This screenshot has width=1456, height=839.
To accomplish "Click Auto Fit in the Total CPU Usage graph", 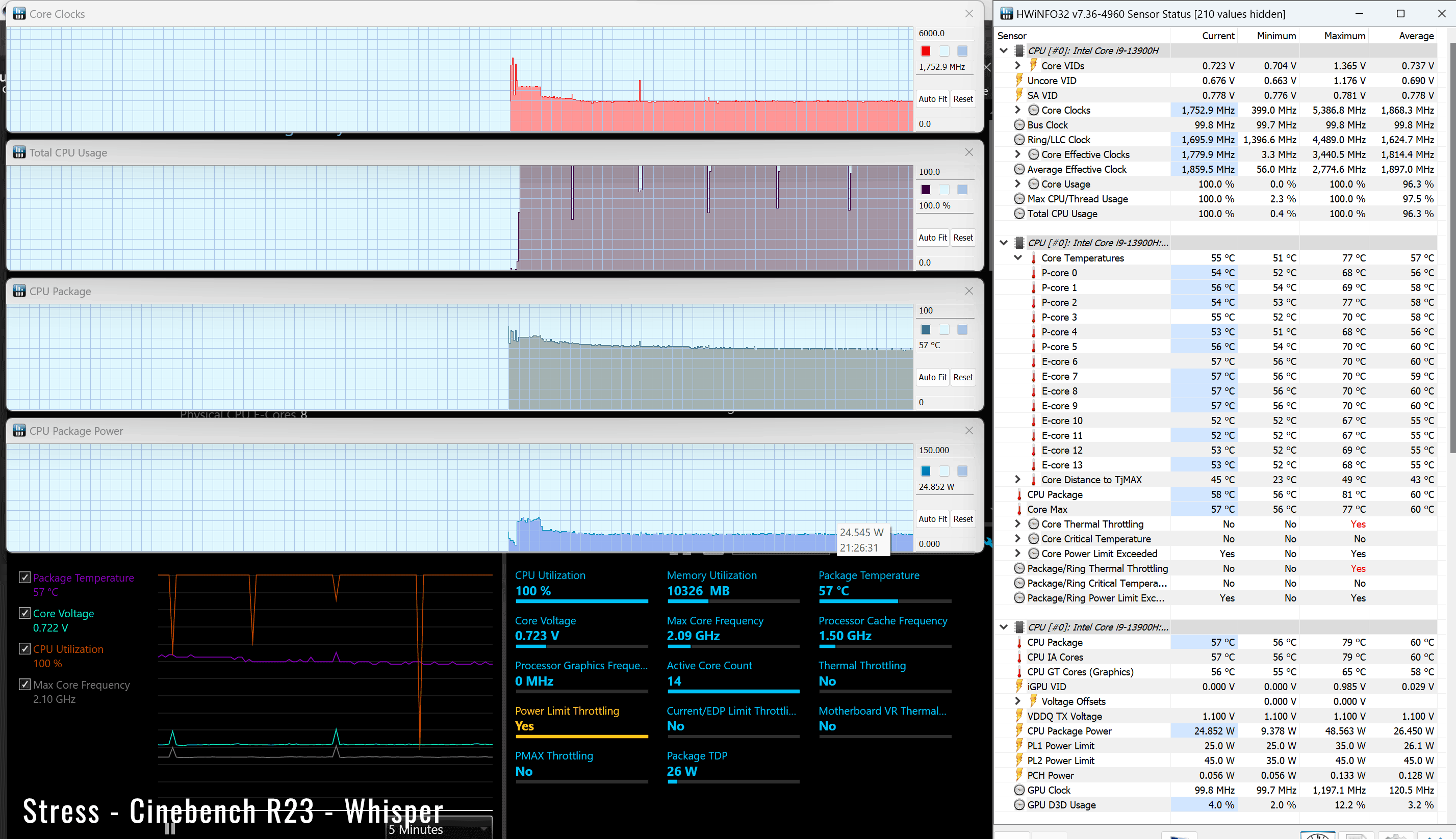I will coord(933,238).
